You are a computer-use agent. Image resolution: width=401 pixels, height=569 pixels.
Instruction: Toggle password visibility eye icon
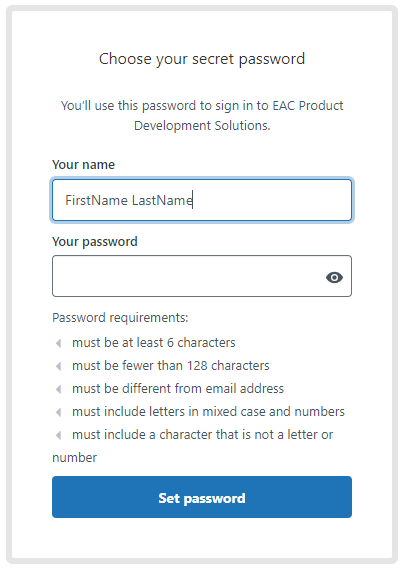[334, 278]
